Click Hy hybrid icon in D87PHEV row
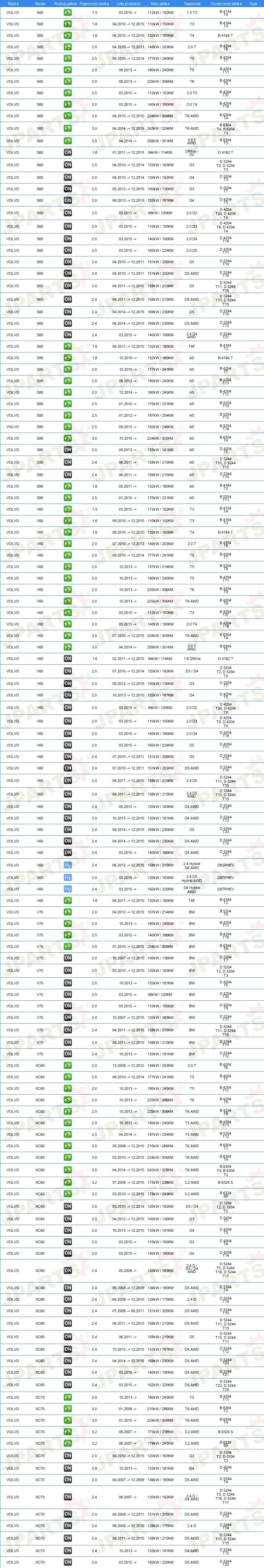This screenshot has height=1568, width=264. click(68, 878)
